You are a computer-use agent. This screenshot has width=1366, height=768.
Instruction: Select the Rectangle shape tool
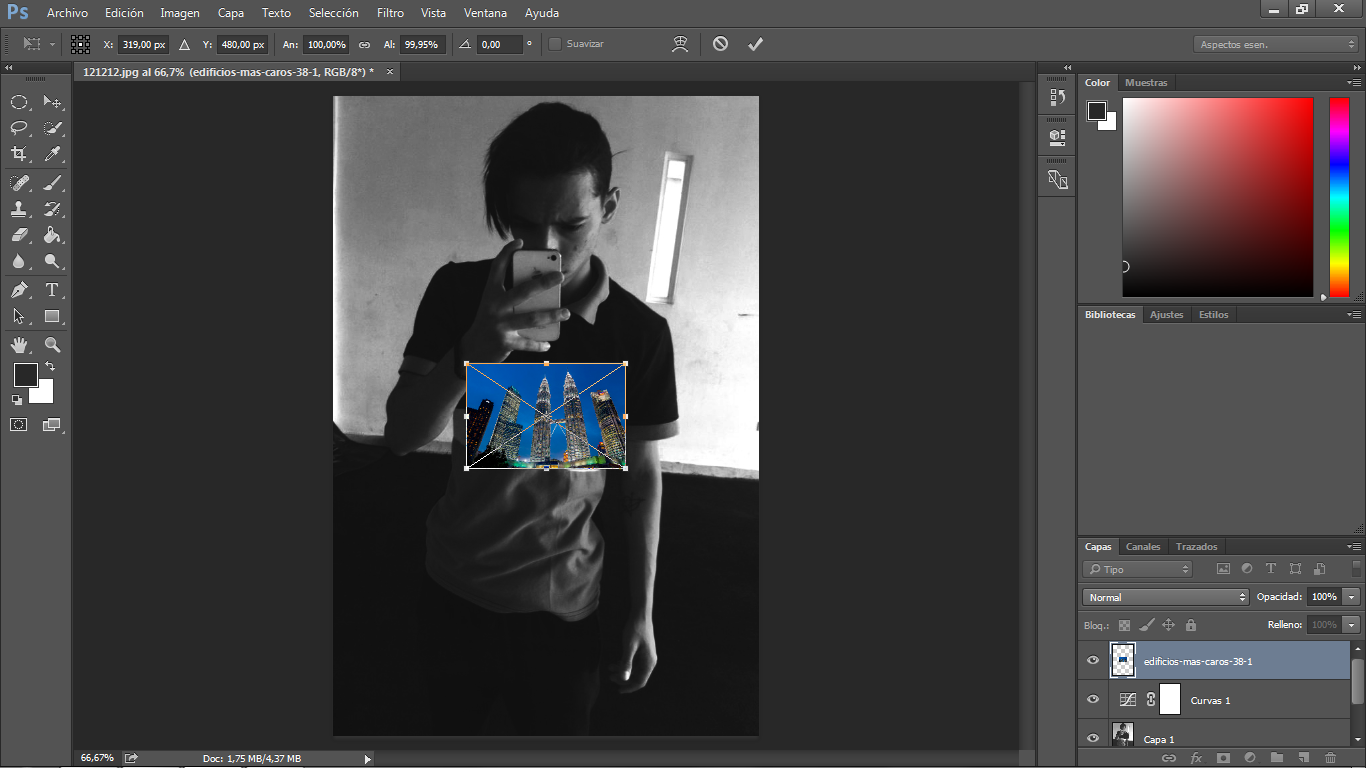(x=52, y=316)
